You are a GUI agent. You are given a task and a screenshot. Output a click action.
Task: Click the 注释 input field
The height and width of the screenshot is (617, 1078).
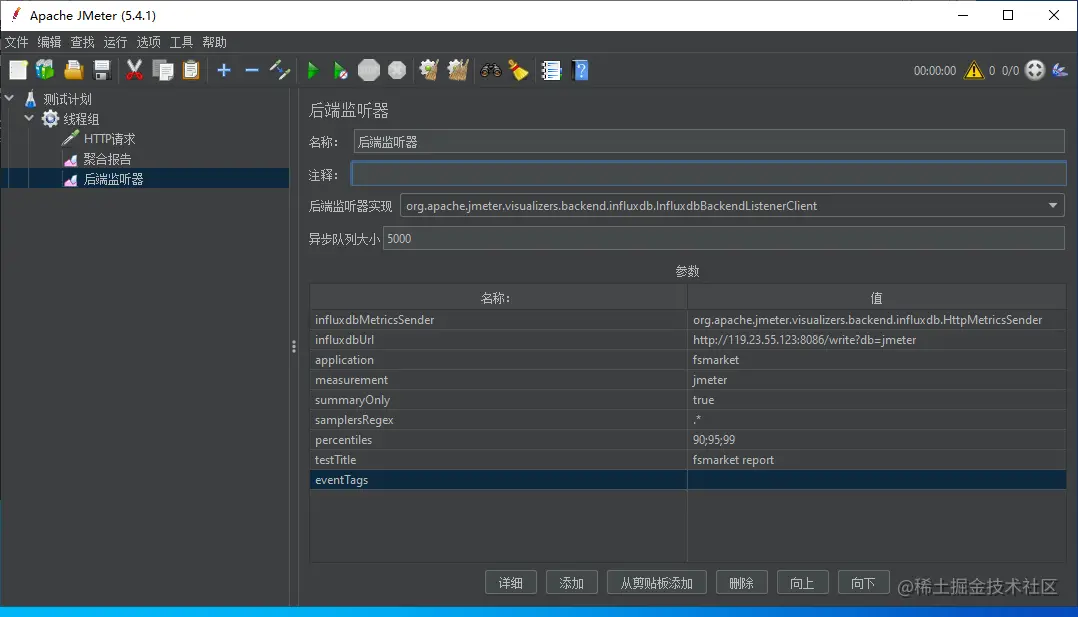point(709,174)
